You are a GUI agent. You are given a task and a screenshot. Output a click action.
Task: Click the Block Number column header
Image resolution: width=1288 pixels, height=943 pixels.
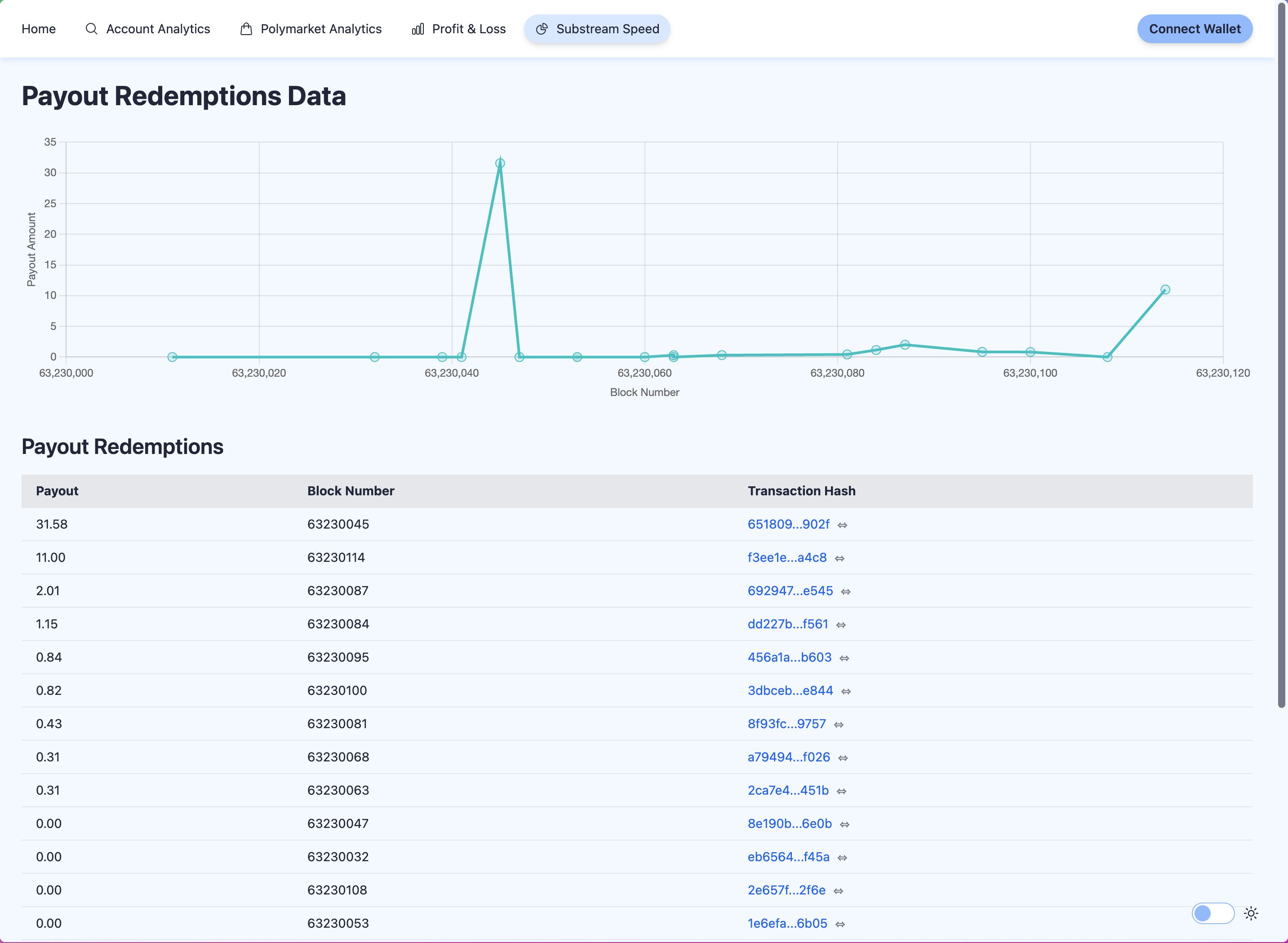click(x=351, y=491)
